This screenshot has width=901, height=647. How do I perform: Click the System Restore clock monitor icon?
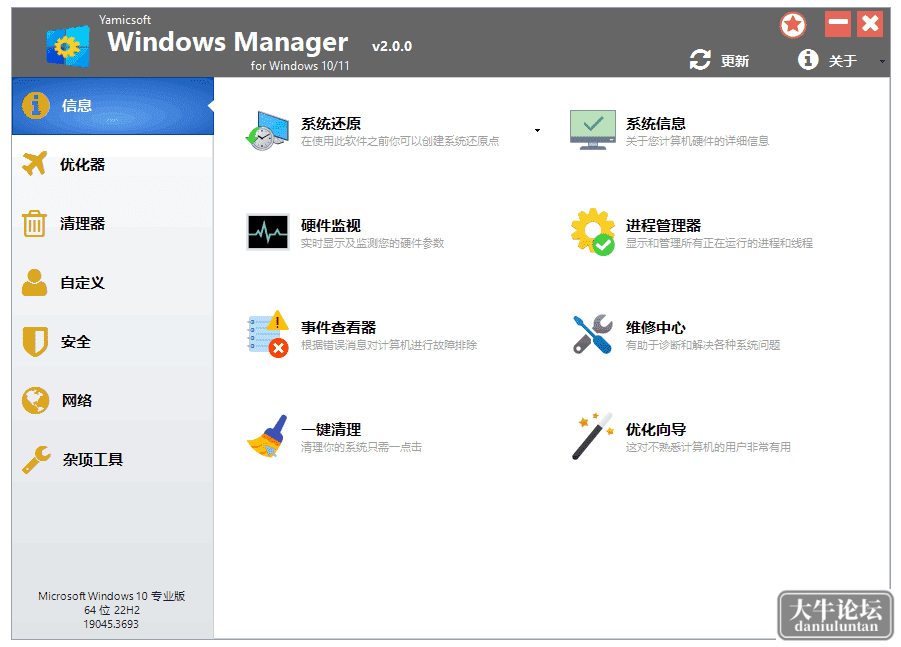tap(267, 131)
